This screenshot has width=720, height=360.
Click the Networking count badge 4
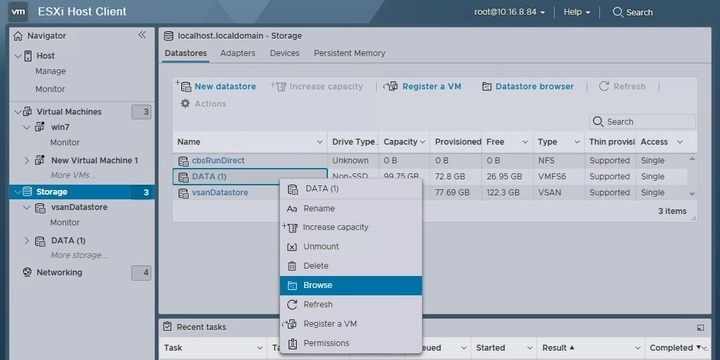pyautogui.click(x=141, y=273)
